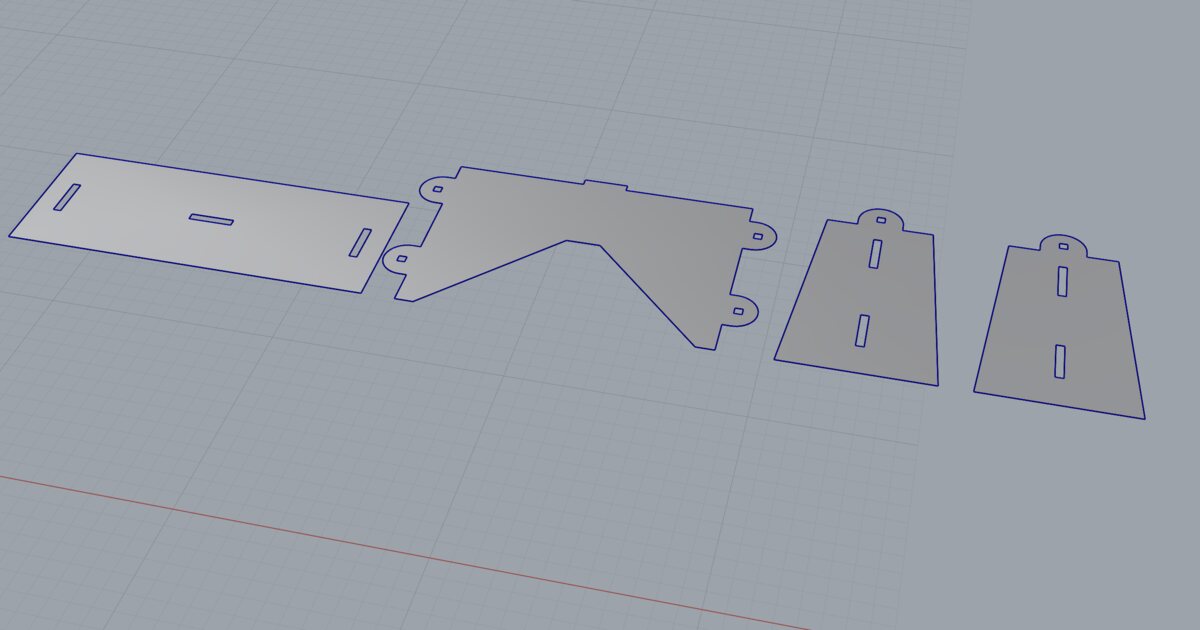The height and width of the screenshot is (630, 1200).
Task: Select the lower slot of the right trapezoid
Action: [1059, 361]
